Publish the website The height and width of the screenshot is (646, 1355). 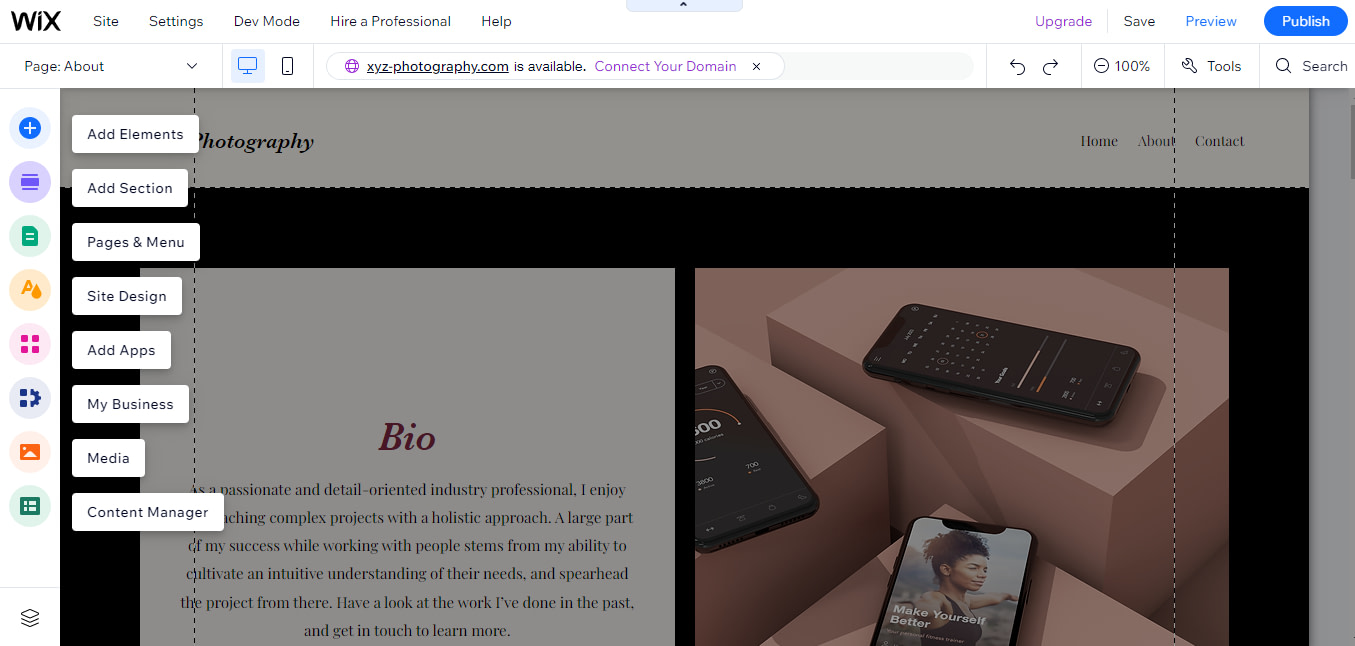(x=1305, y=20)
